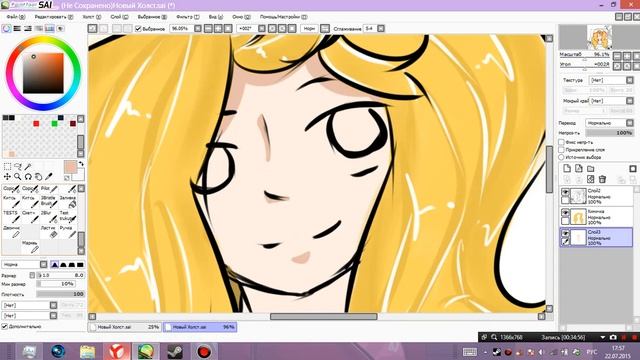The image size is (640, 360).
Task: Choose the Заливка bucket tool
Action: point(68,202)
